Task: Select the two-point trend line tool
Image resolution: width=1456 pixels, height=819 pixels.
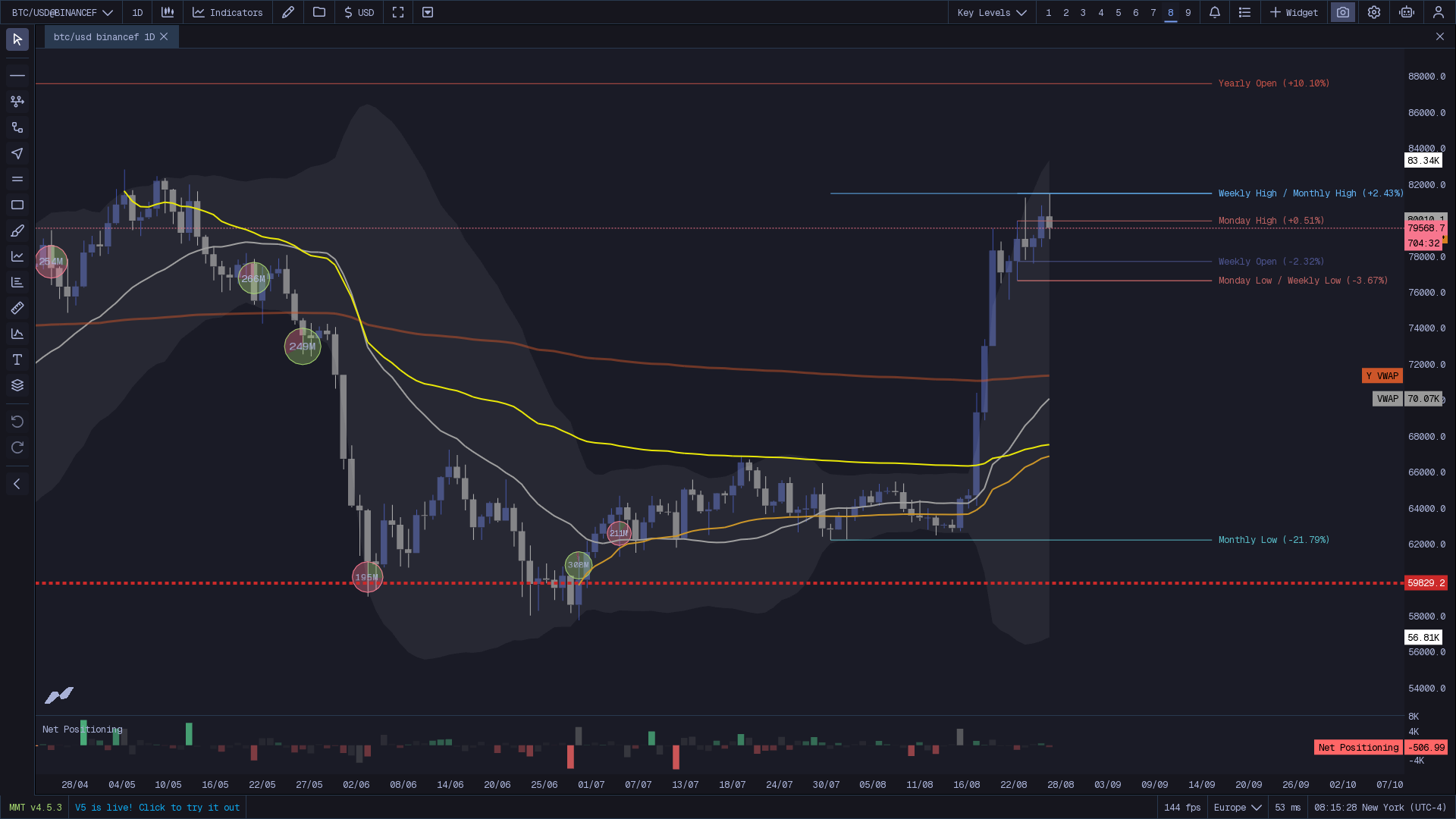Action: (x=17, y=127)
